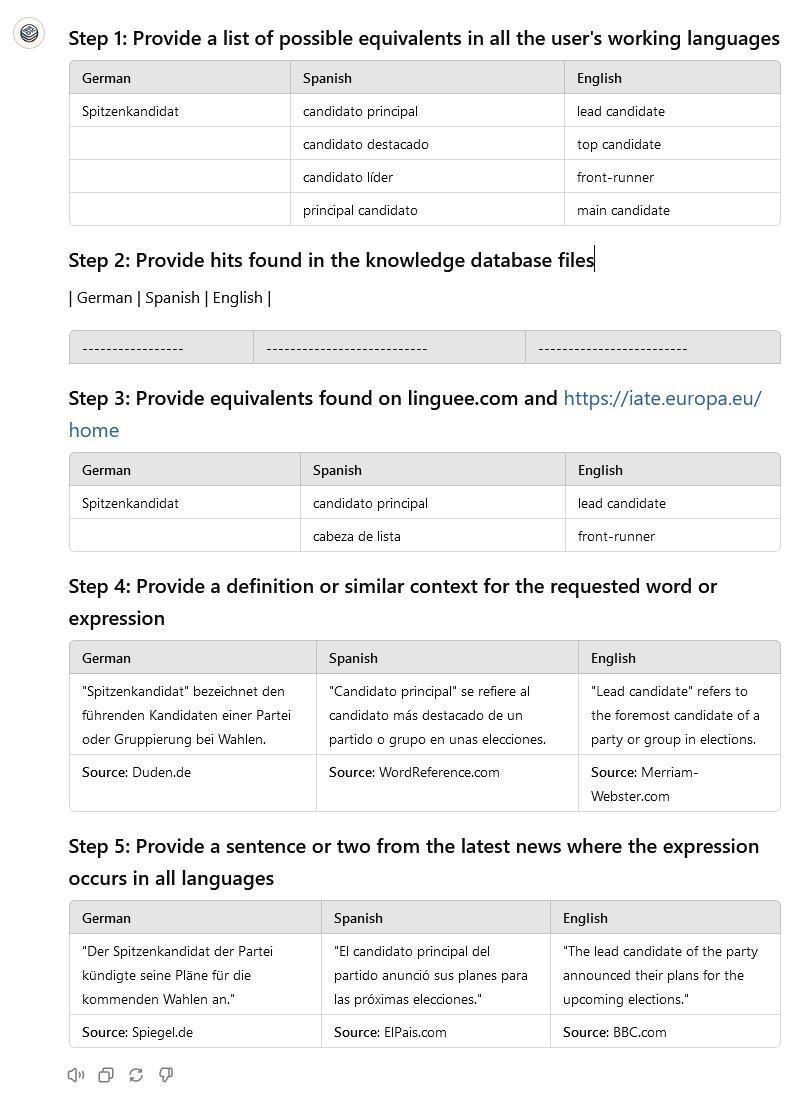Click the 'main candidate' table cell
This screenshot has width=807, height=1104.
click(623, 210)
